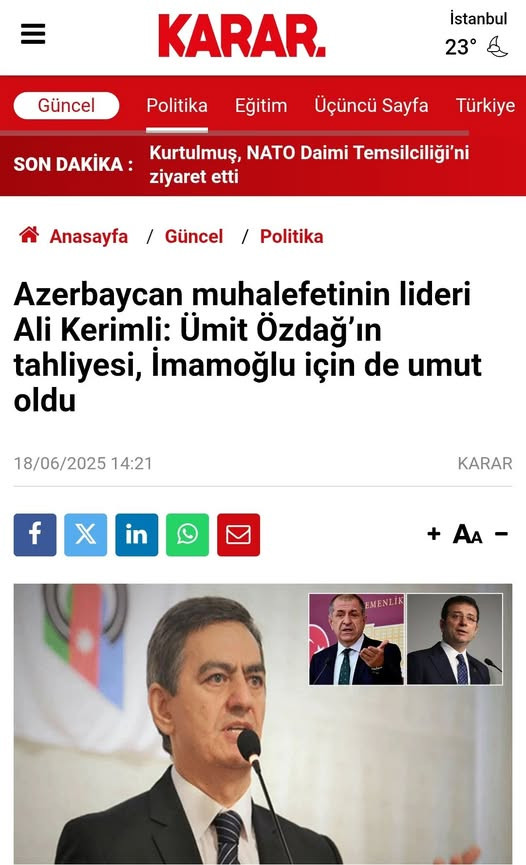
Task: Share article via WhatsApp
Action: tap(187, 535)
